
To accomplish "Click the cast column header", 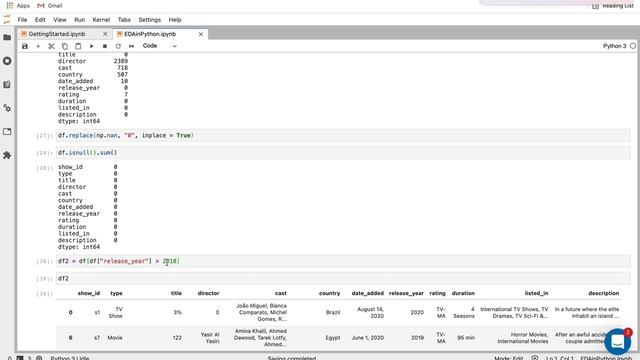I will pyautogui.click(x=280, y=293).
